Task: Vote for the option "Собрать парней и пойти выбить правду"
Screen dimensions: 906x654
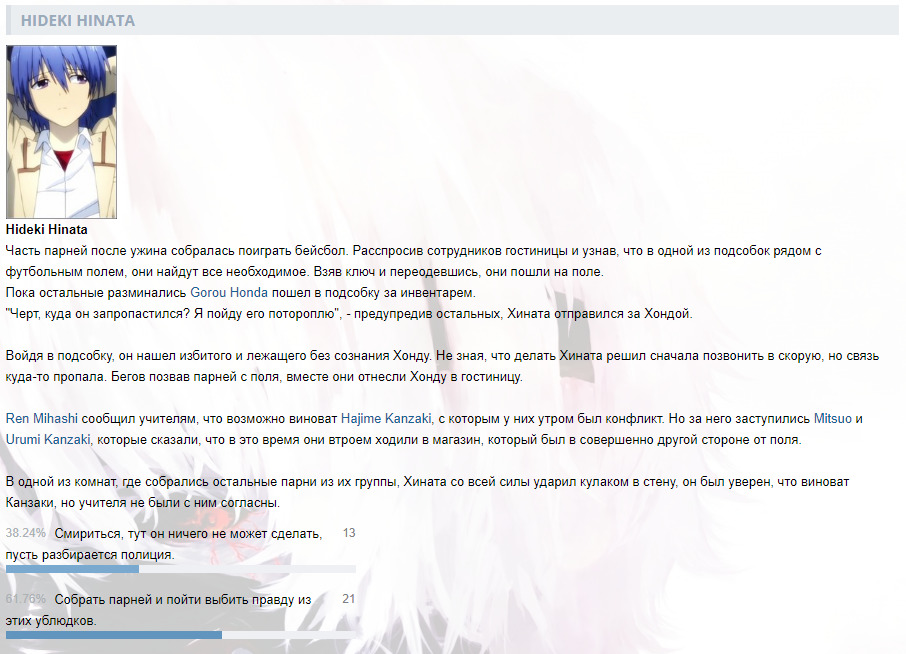Action: (x=182, y=600)
